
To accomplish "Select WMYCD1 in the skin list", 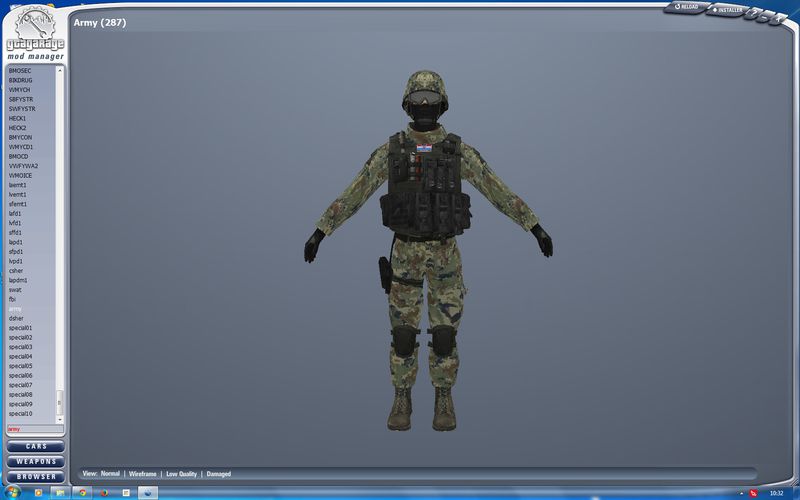I will point(21,147).
